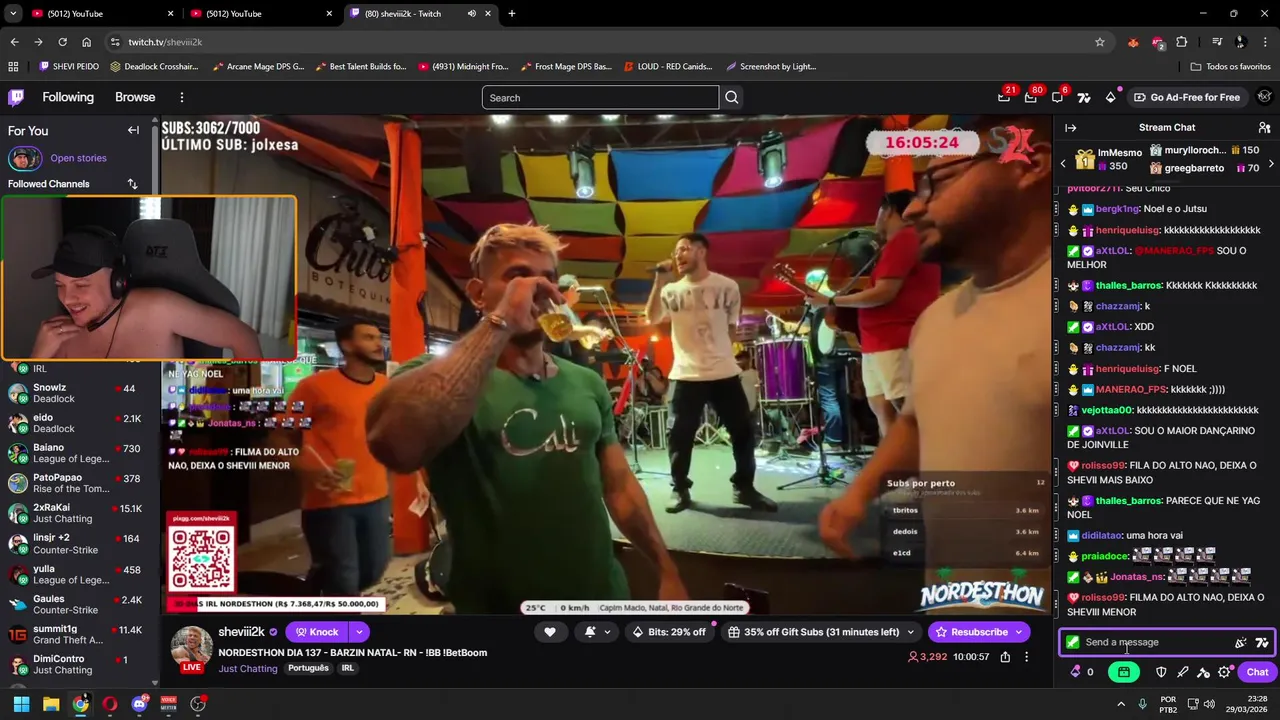Viewport: 1280px width, 720px height.
Task: Open the channel points balance
Action: tap(1082, 672)
